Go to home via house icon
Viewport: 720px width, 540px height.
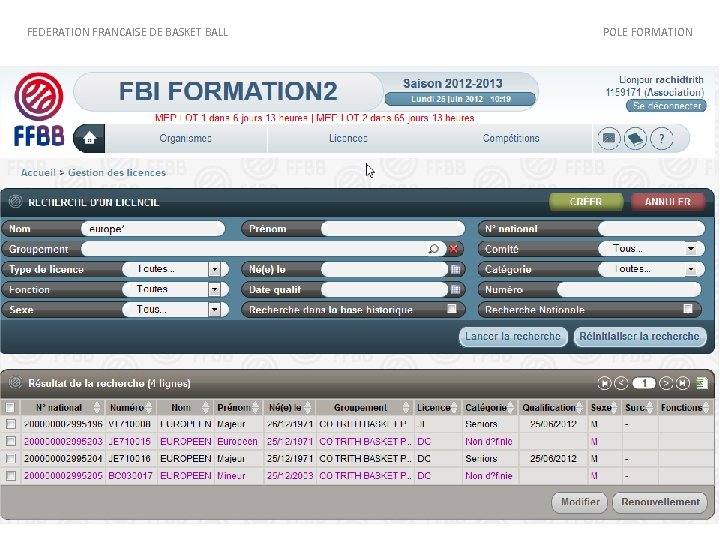[89, 138]
